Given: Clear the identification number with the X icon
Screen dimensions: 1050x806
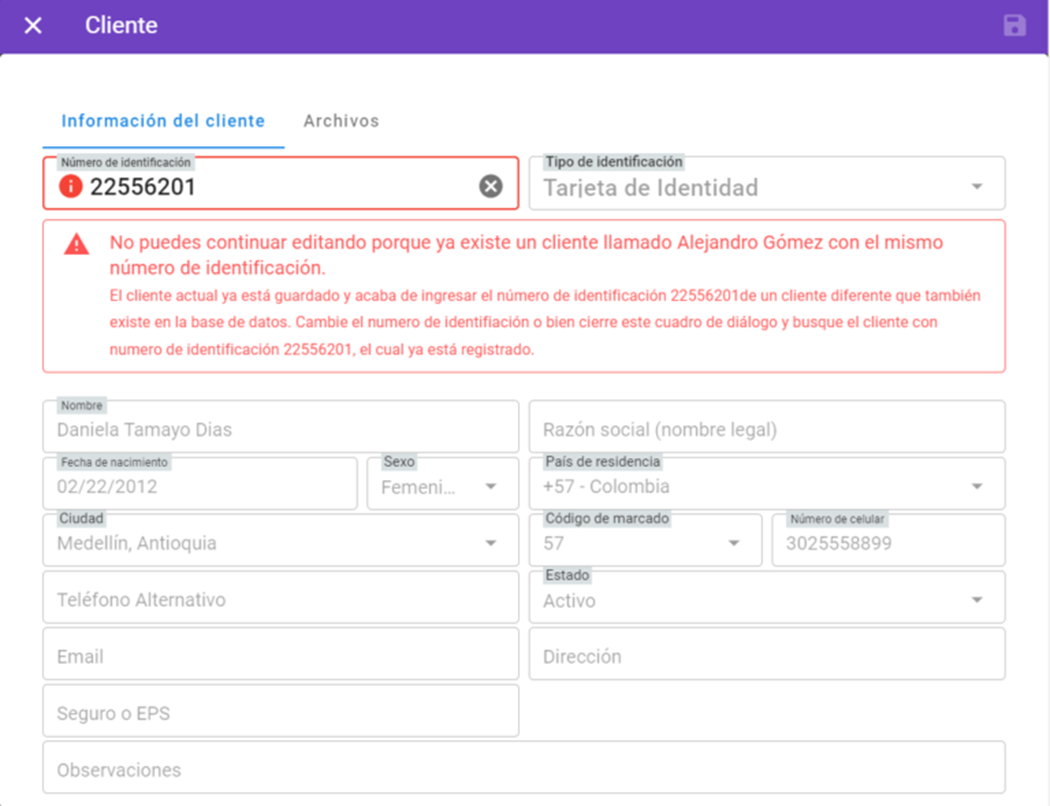Looking at the screenshot, I should 490,186.
